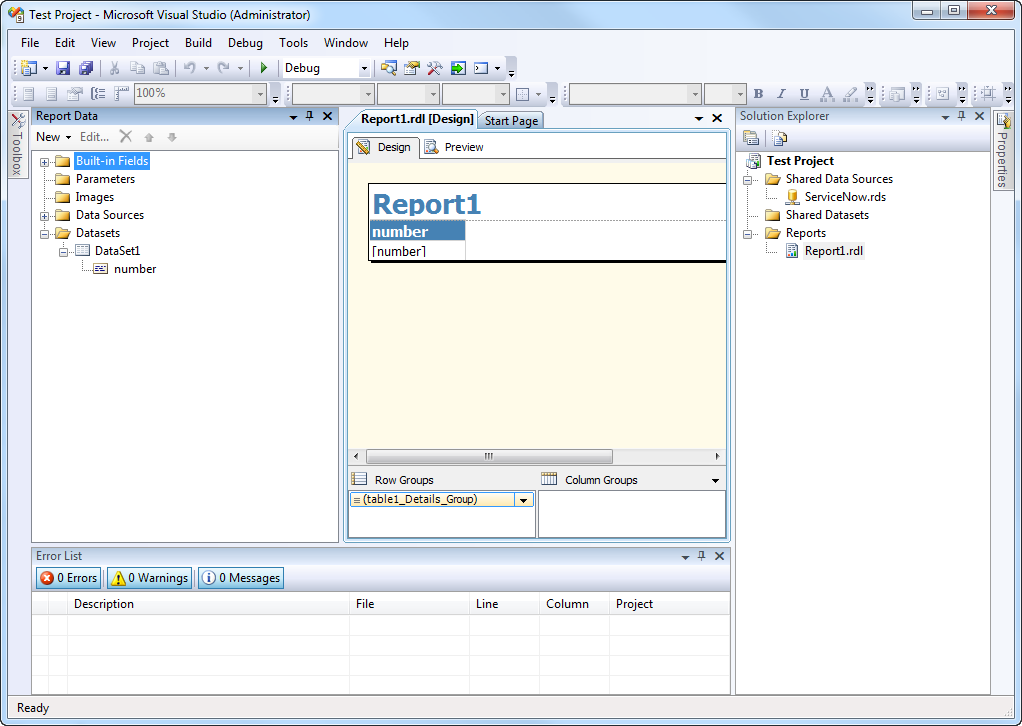1022x726 pixels.
Task: Select Report1.rdl in Solution Explorer
Action: pyautogui.click(x=834, y=251)
